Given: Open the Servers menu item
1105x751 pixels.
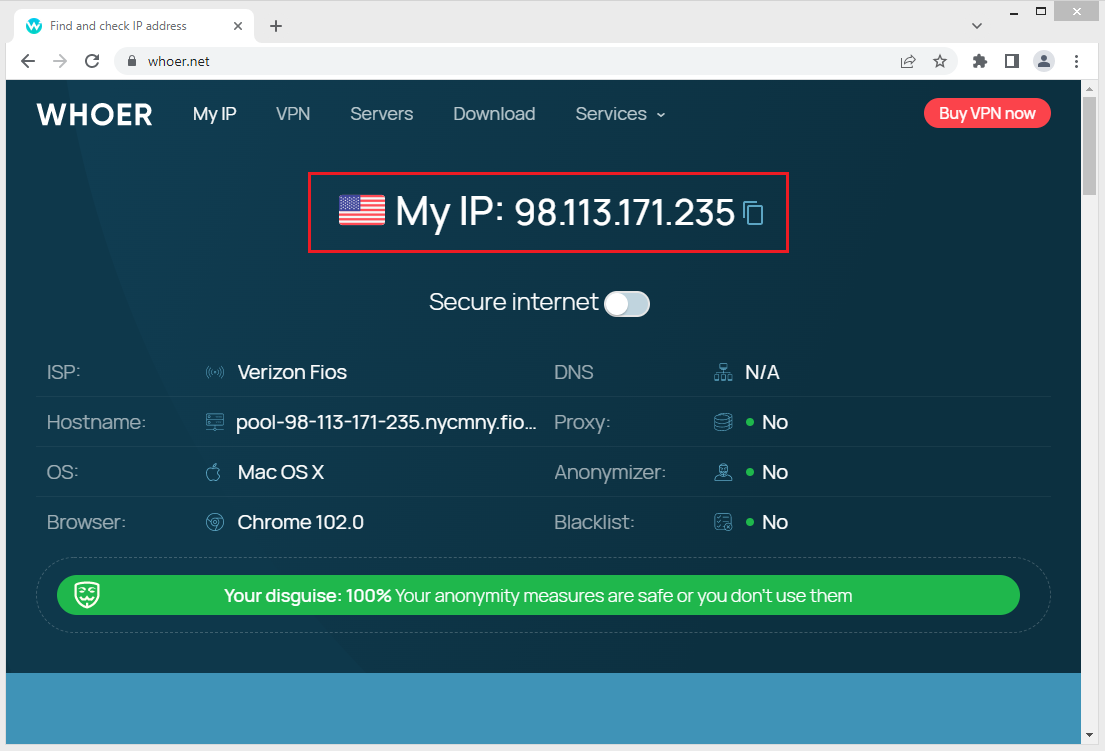Looking at the screenshot, I should 381,114.
